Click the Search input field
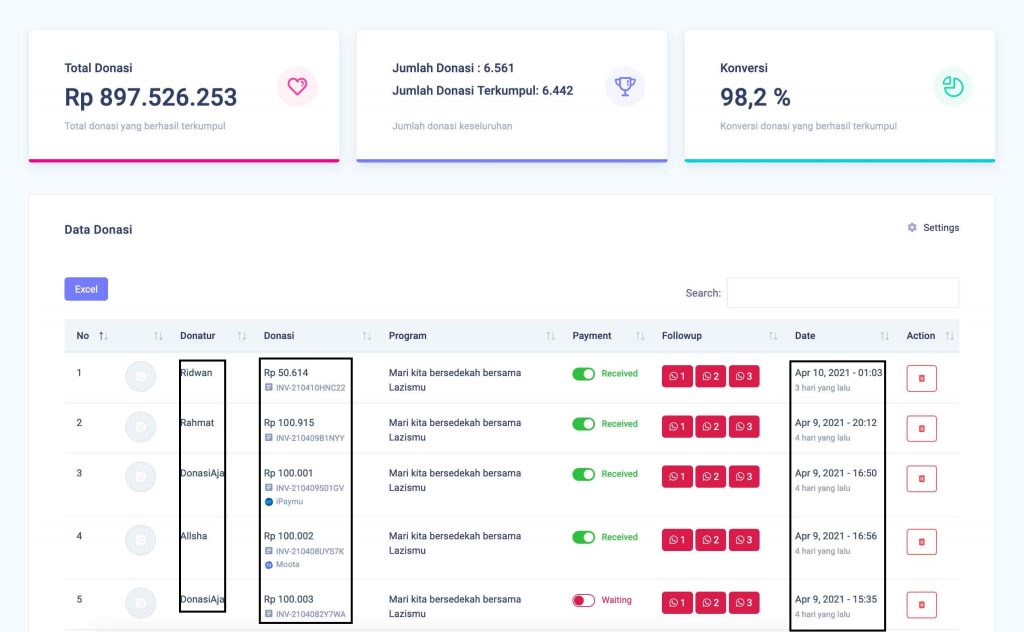 point(842,293)
